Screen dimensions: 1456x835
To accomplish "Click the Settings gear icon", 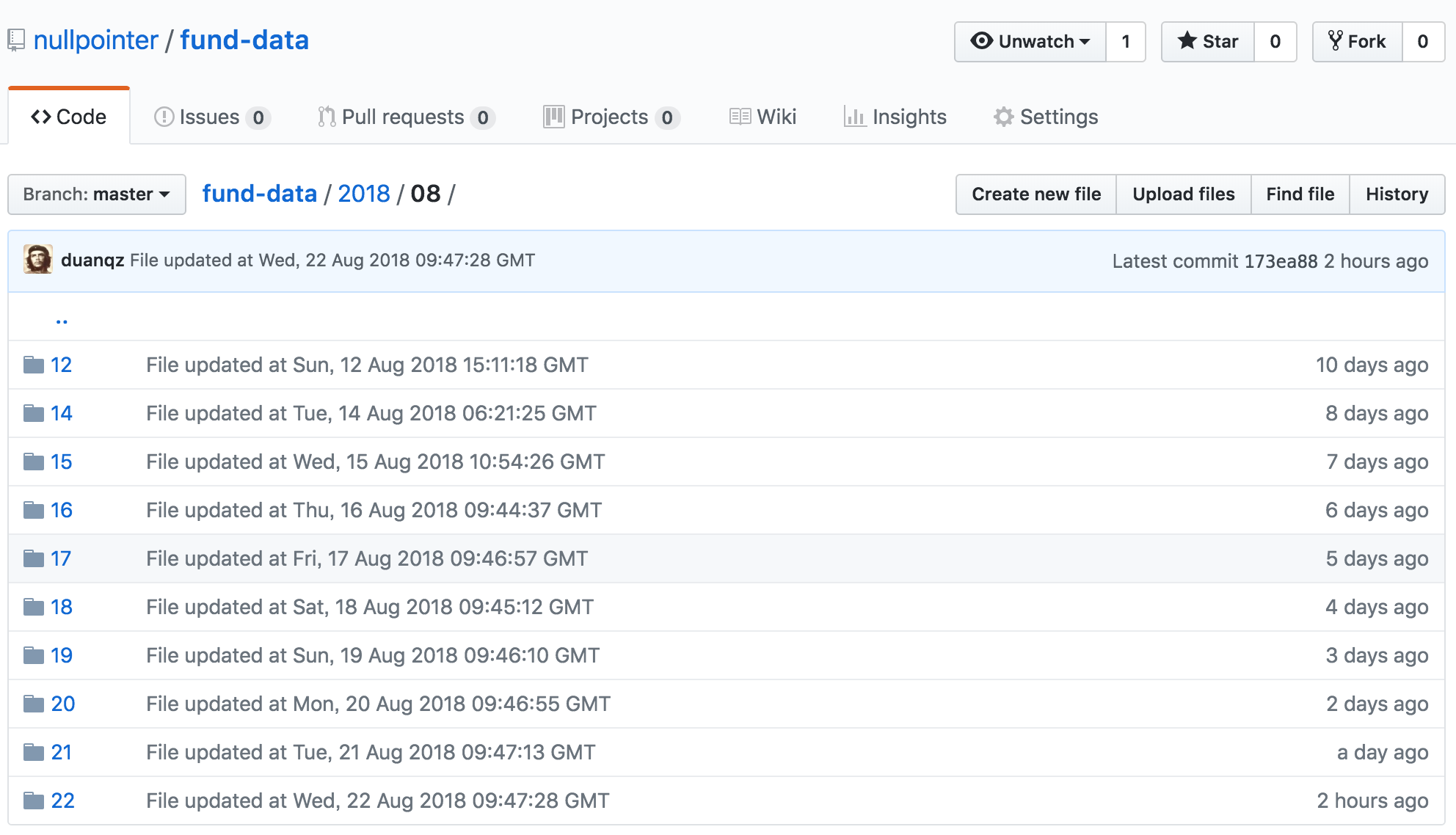I will click(1003, 117).
